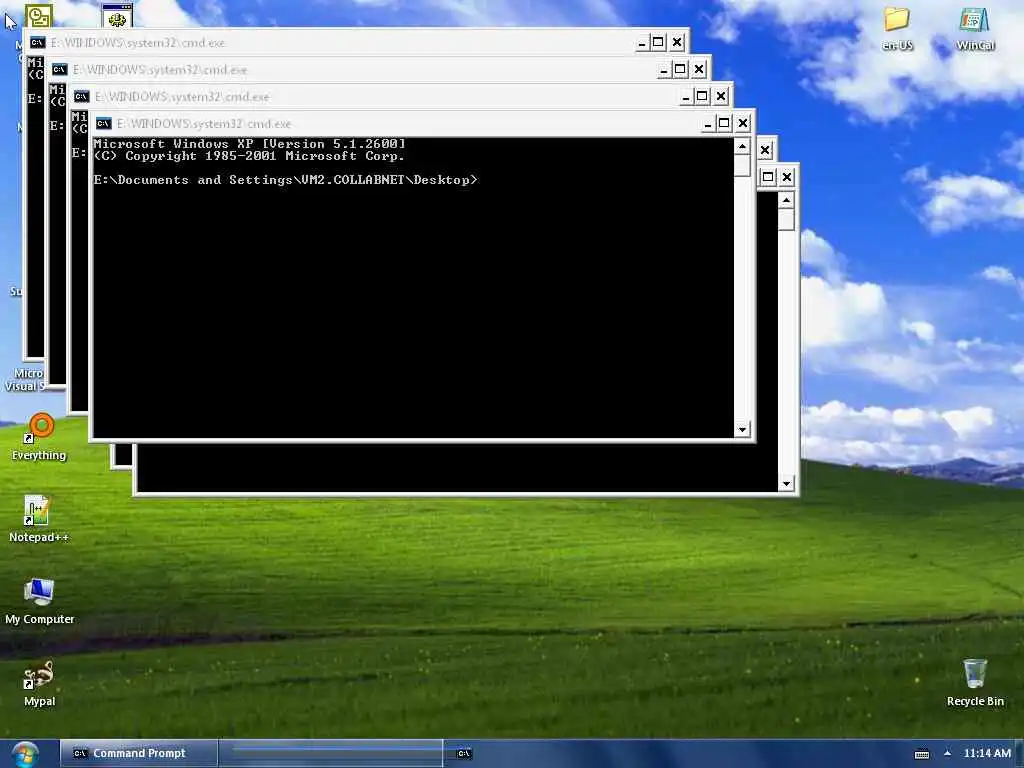Viewport: 1024px width, 768px height.
Task: Click the front cmd.exe title bar text
Action: pyautogui.click(x=204, y=123)
